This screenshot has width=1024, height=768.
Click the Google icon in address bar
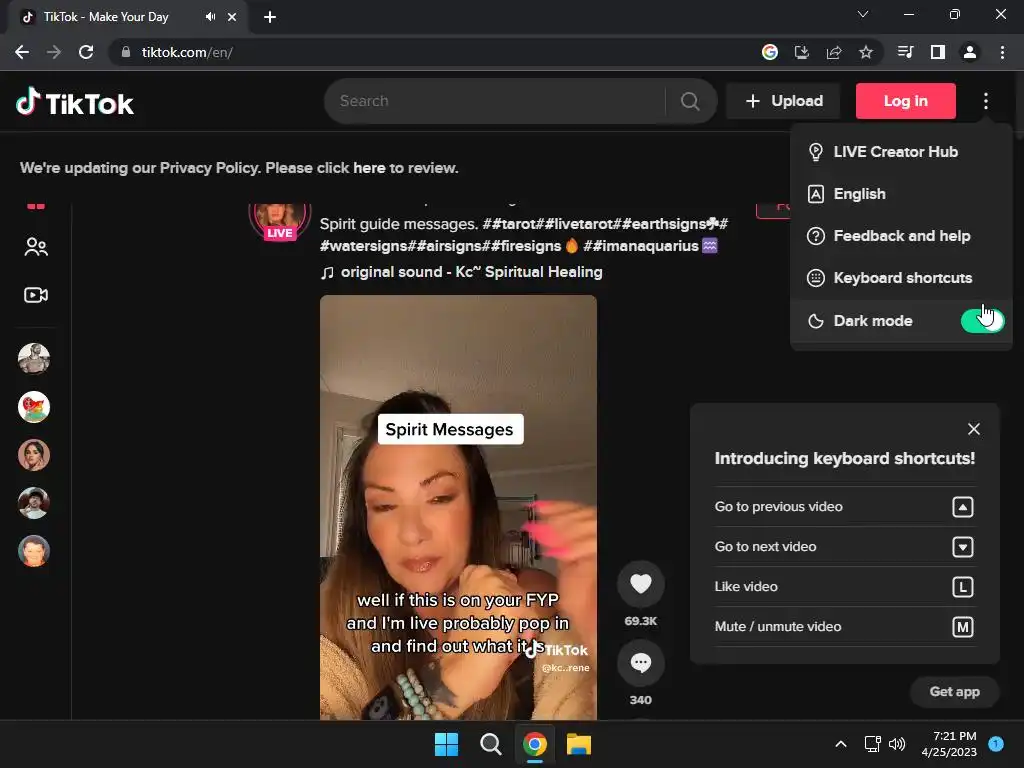[770, 52]
